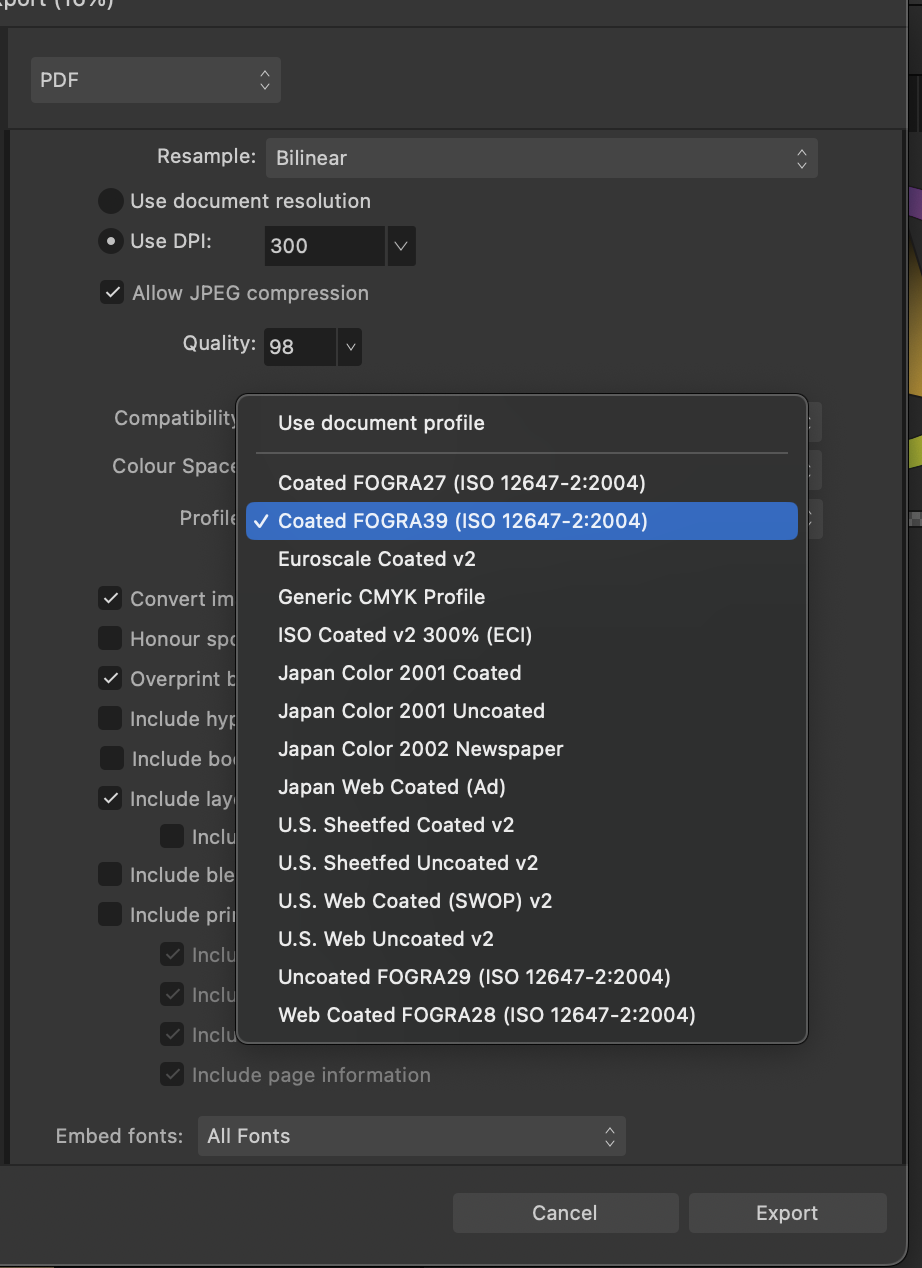This screenshot has height=1268, width=922.
Task: Pick U.S. Web Coated (SWOP) v2 profile
Action: tap(415, 900)
